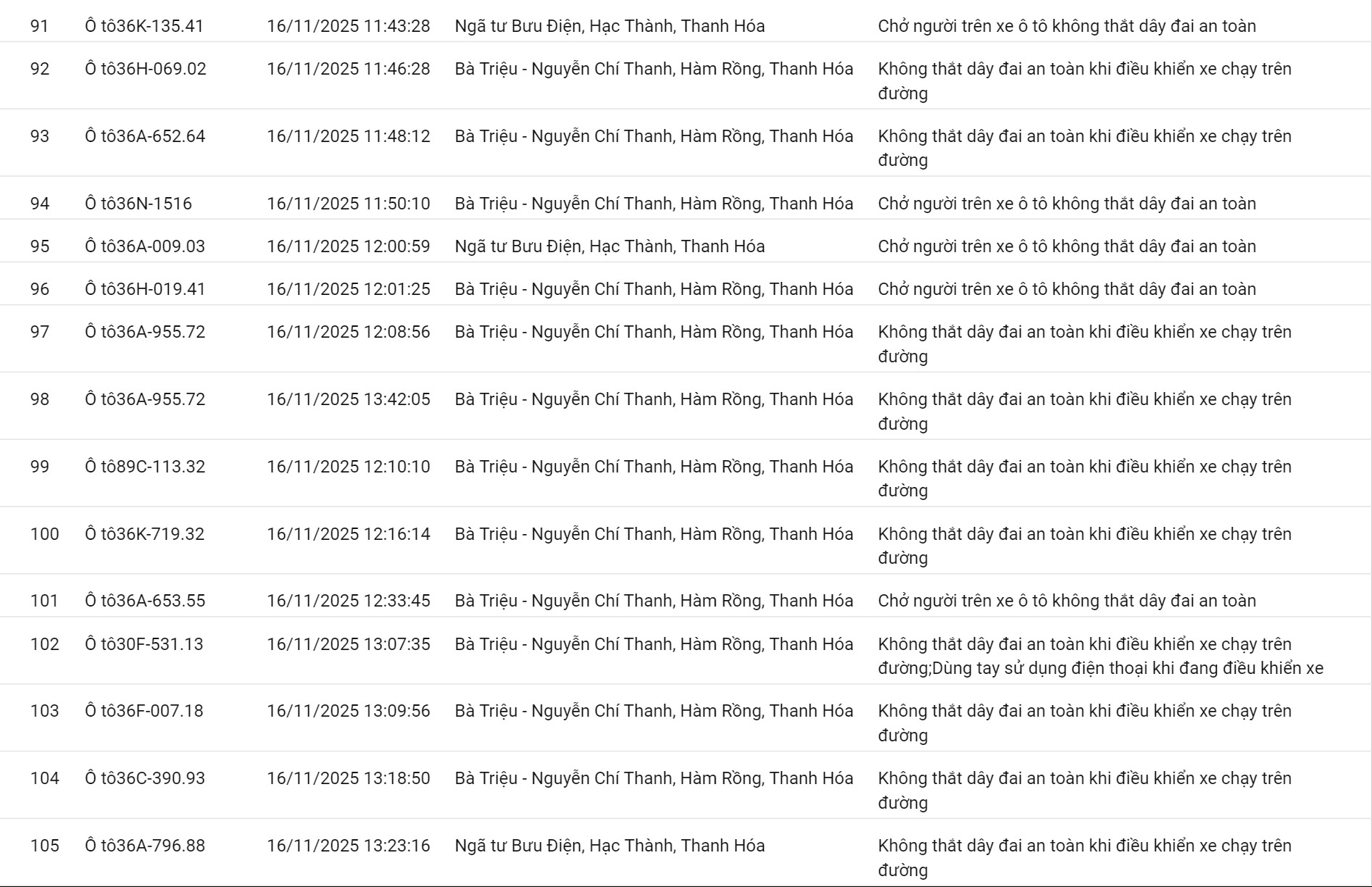Click the location cell in row 105

[610, 846]
